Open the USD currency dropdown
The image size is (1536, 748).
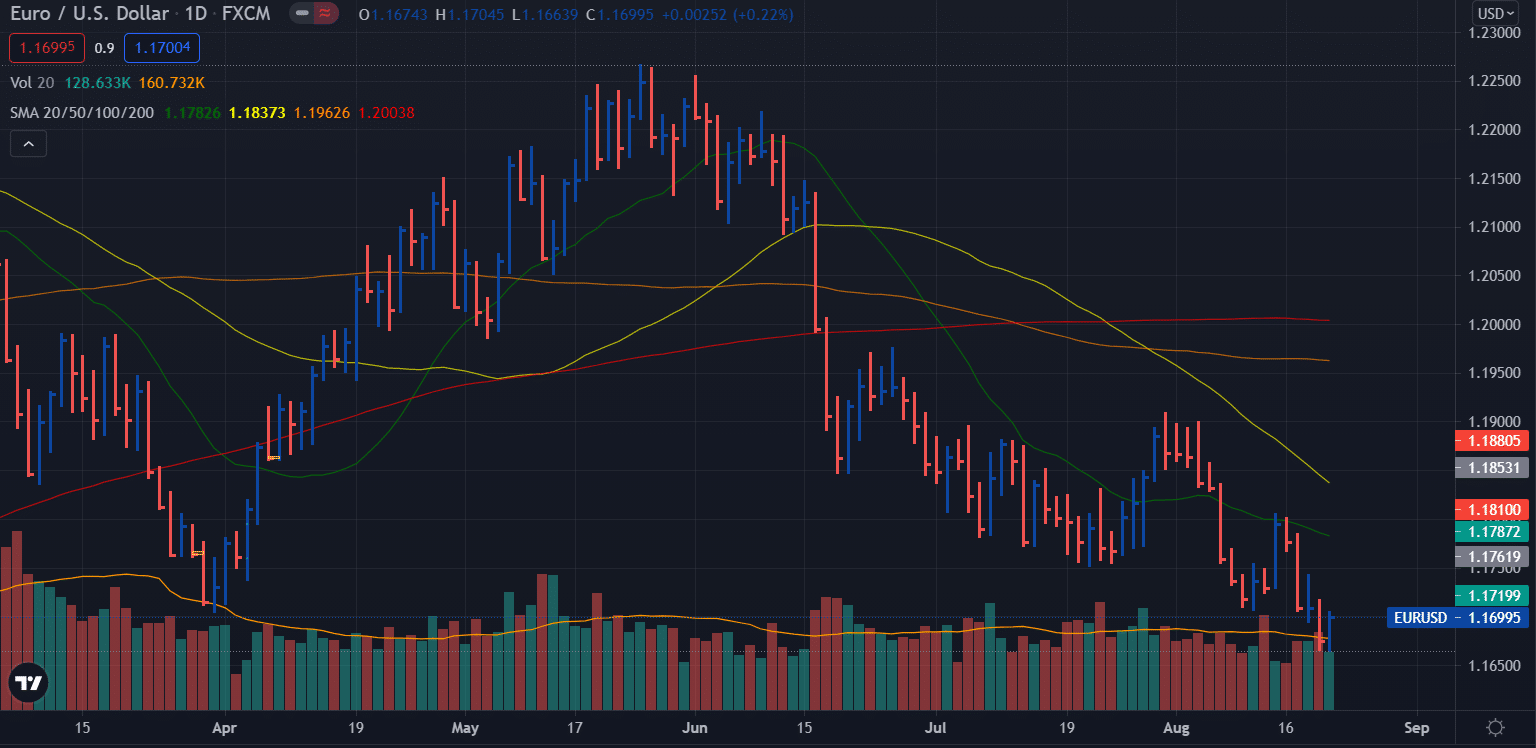[1496, 14]
